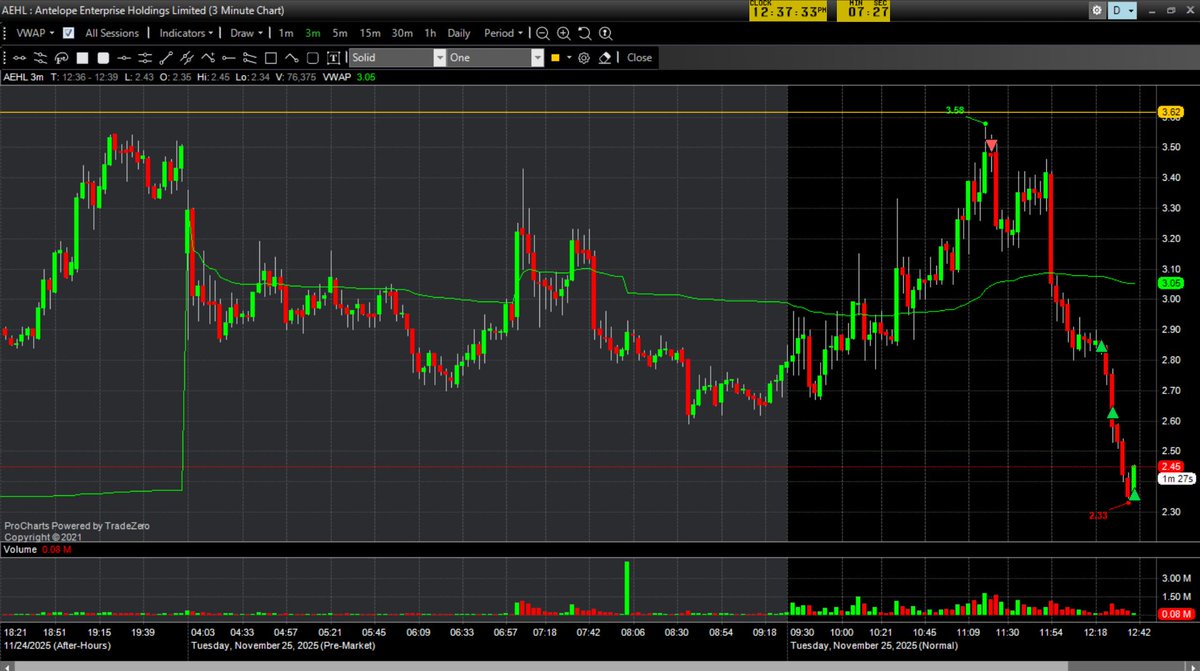
Task: Toggle the All Sessions checkbox
Action: tap(68, 33)
